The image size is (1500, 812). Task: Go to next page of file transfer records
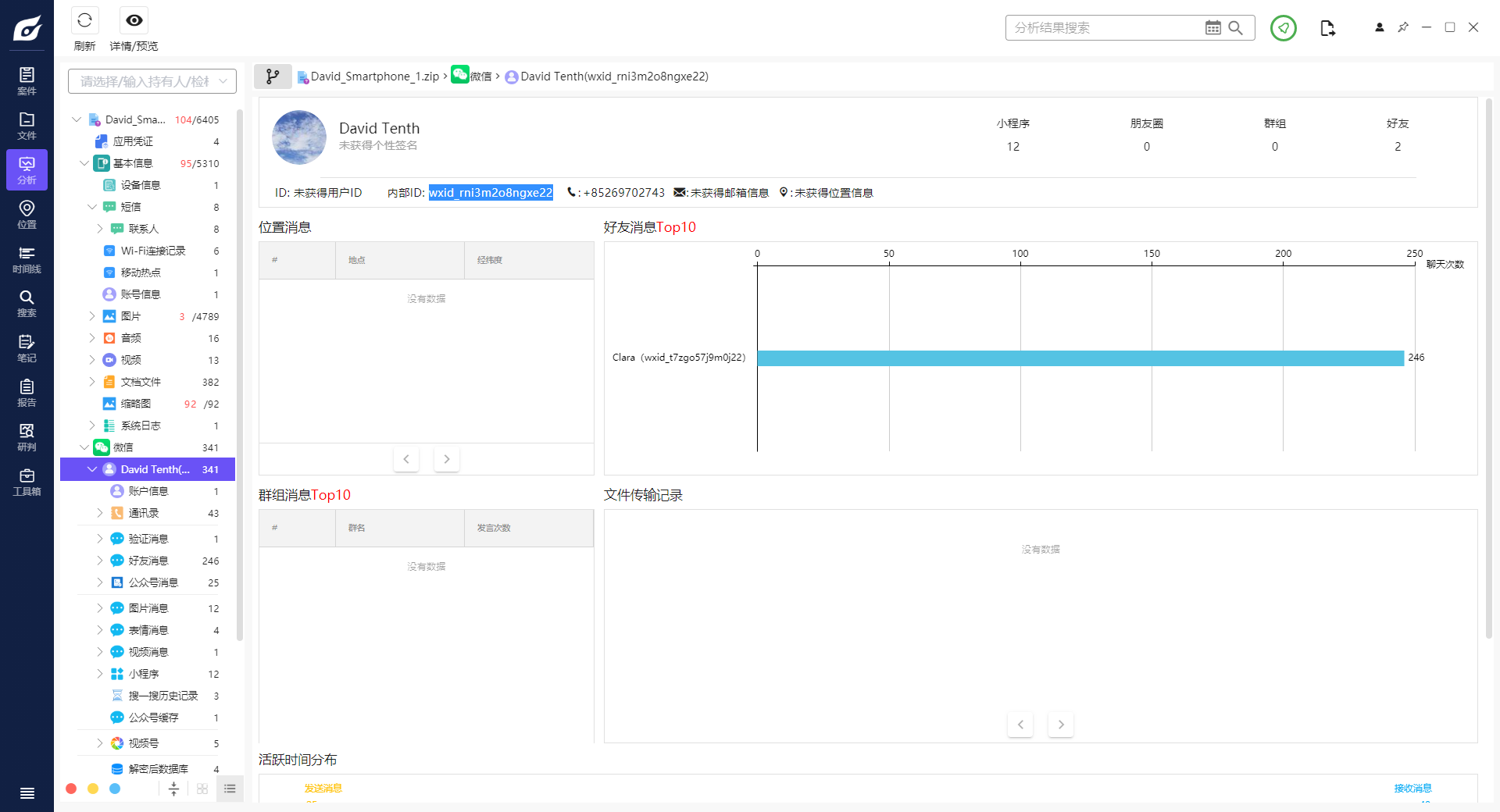pos(1060,725)
